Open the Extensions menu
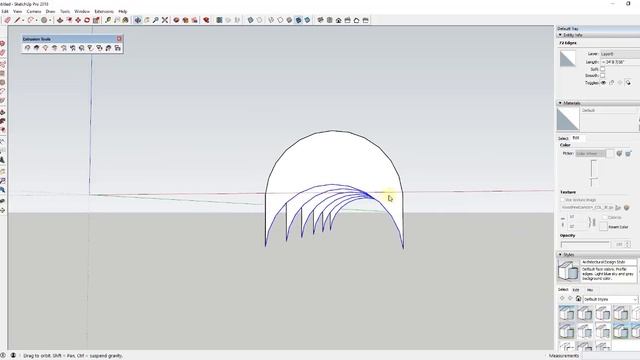The image size is (640, 360). [104, 11]
